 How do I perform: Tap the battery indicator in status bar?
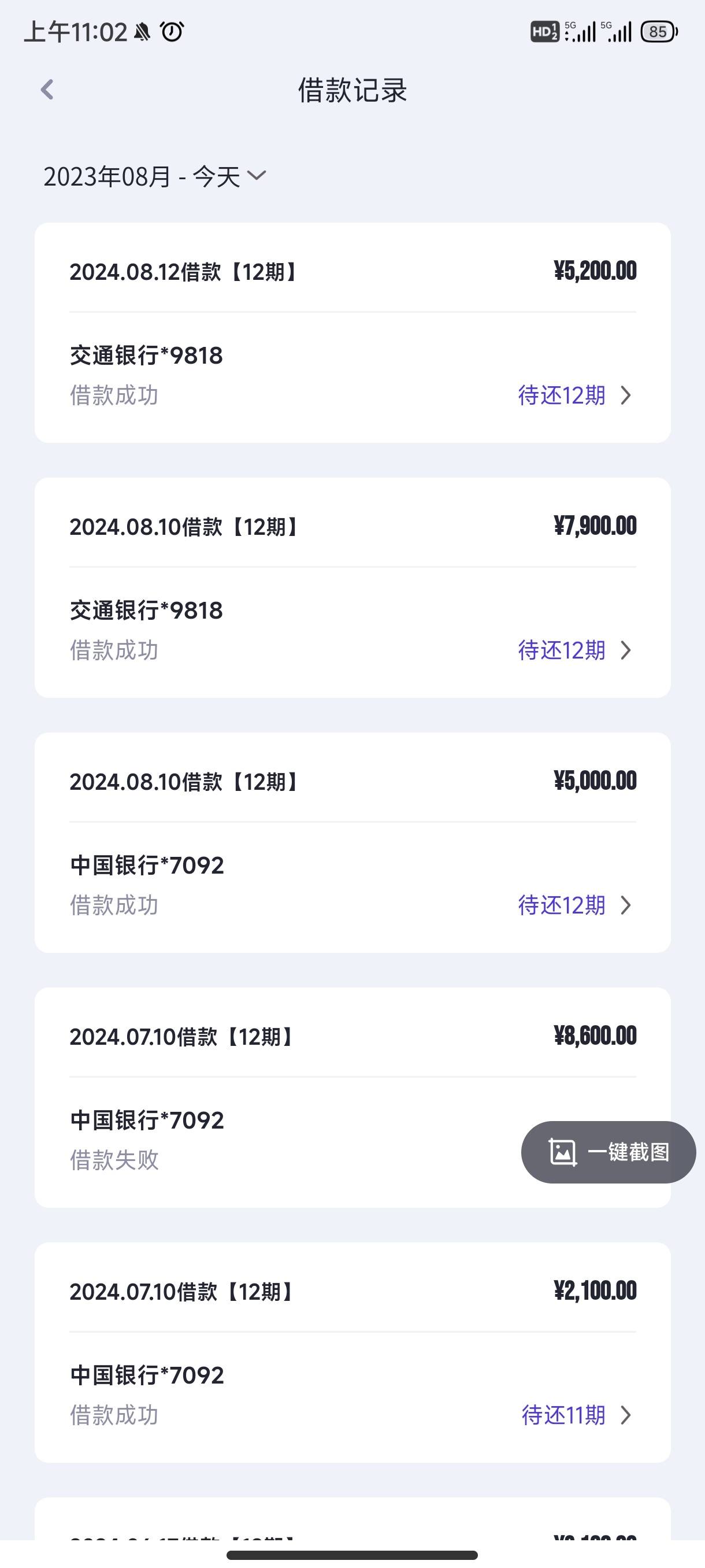click(660, 32)
